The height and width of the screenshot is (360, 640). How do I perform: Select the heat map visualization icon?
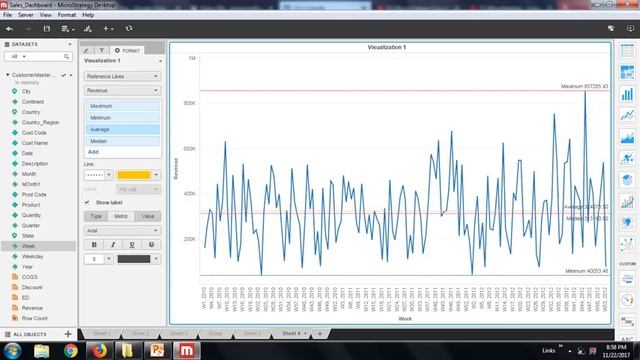point(627,72)
